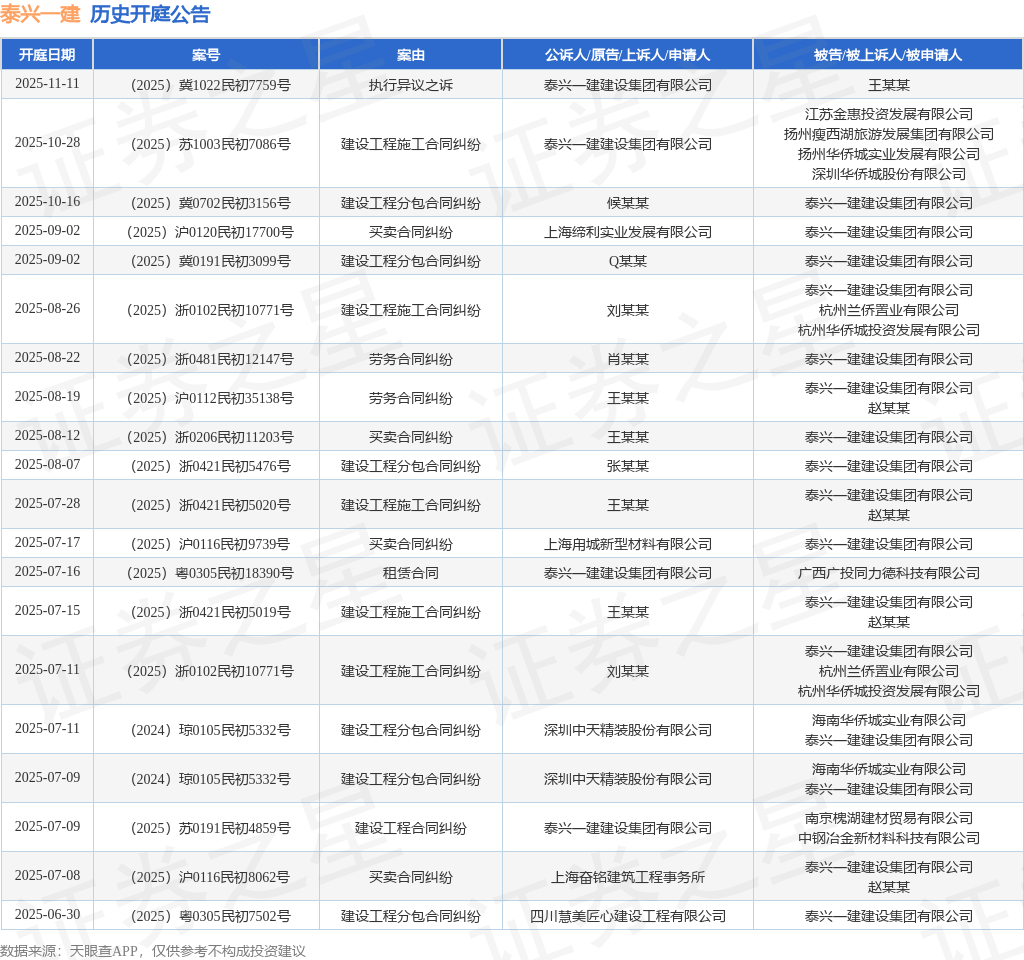Select the 公诉人/原告/上诉人/申请人 column header
Viewport: 1024px width, 960px height.
tap(628, 55)
